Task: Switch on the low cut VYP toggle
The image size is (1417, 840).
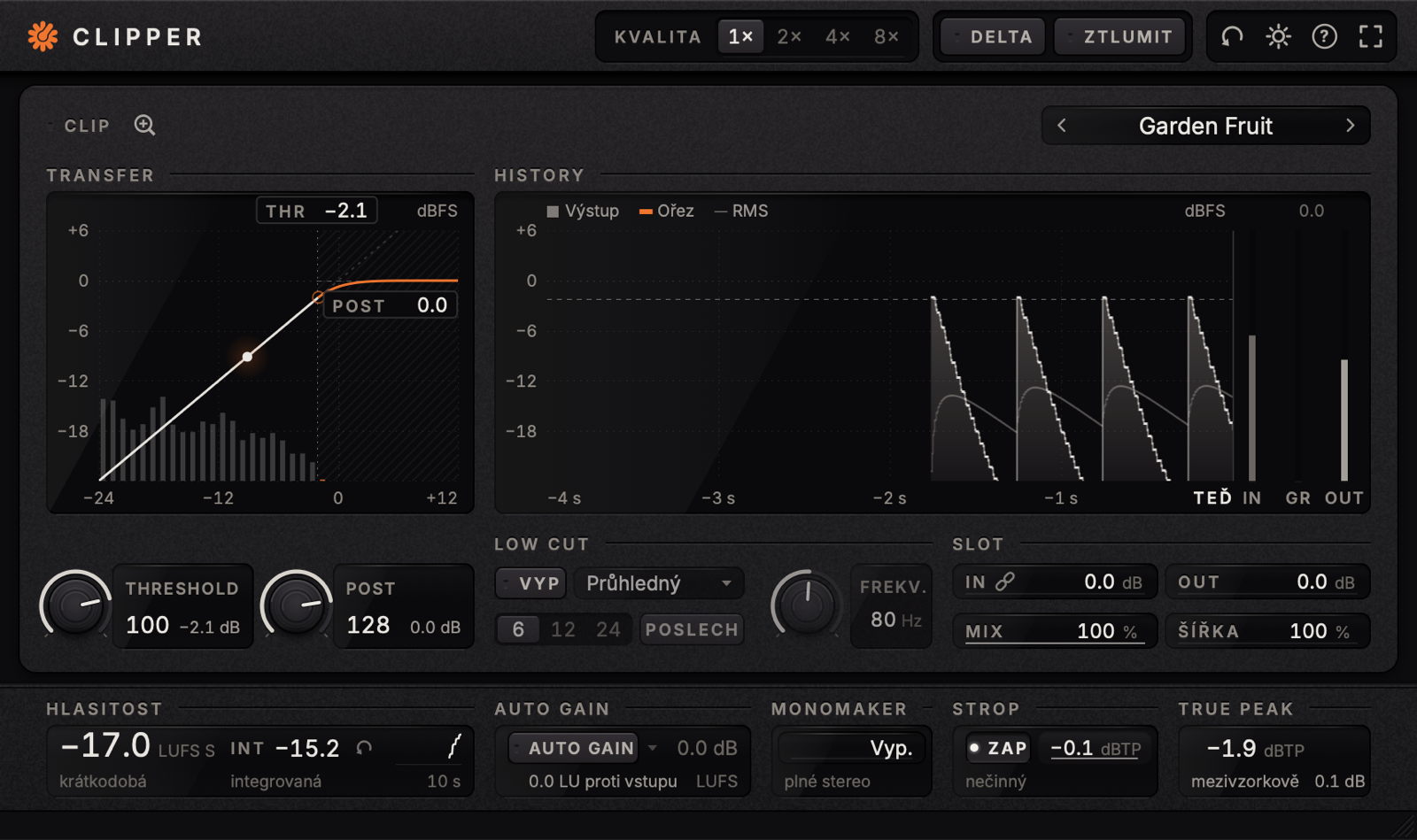Action: pos(530,583)
